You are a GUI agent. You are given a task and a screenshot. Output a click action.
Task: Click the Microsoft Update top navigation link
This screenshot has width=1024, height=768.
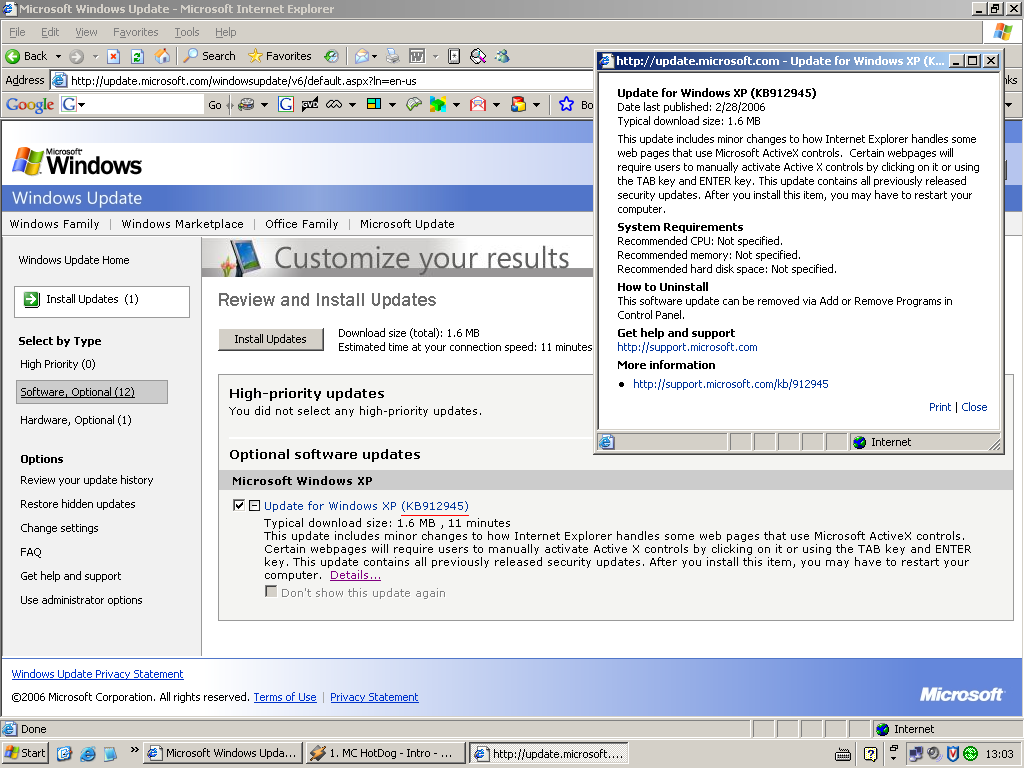(x=407, y=224)
